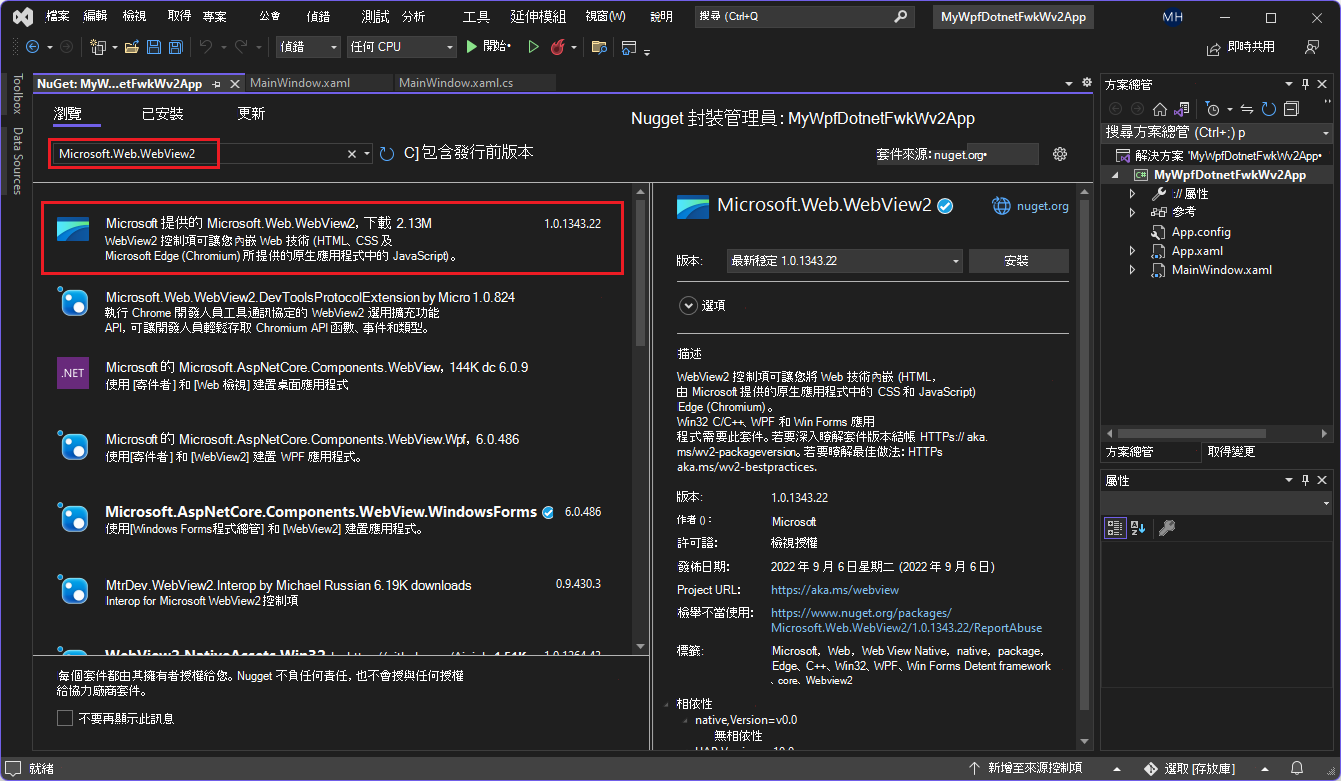1341x781 pixels.
Task: Switch to the 已安裝 tab
Action: pos(162,114)
